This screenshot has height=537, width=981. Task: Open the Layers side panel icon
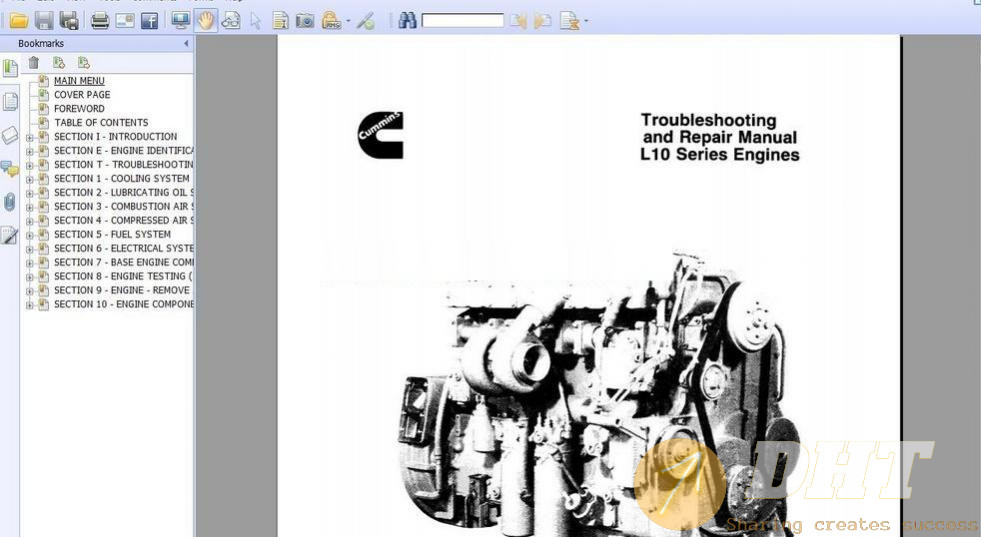[10, 135]
